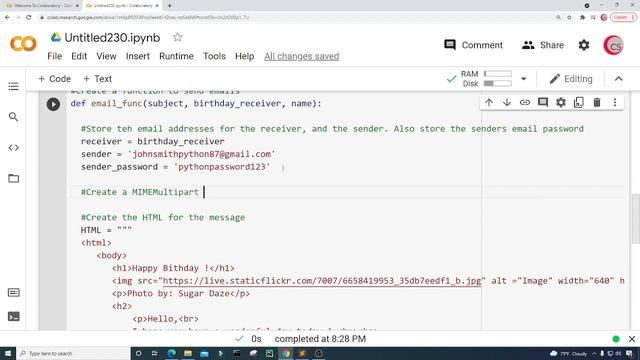Open the Google Drive icon beside title

56,38
